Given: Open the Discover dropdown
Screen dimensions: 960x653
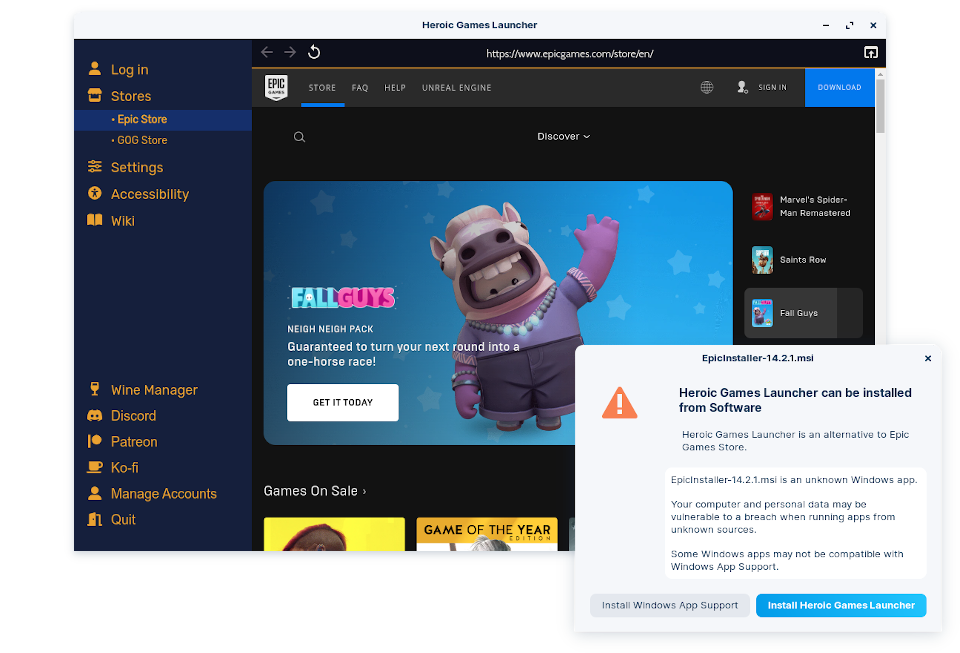Looking at the screenshot, I should 563,136.
